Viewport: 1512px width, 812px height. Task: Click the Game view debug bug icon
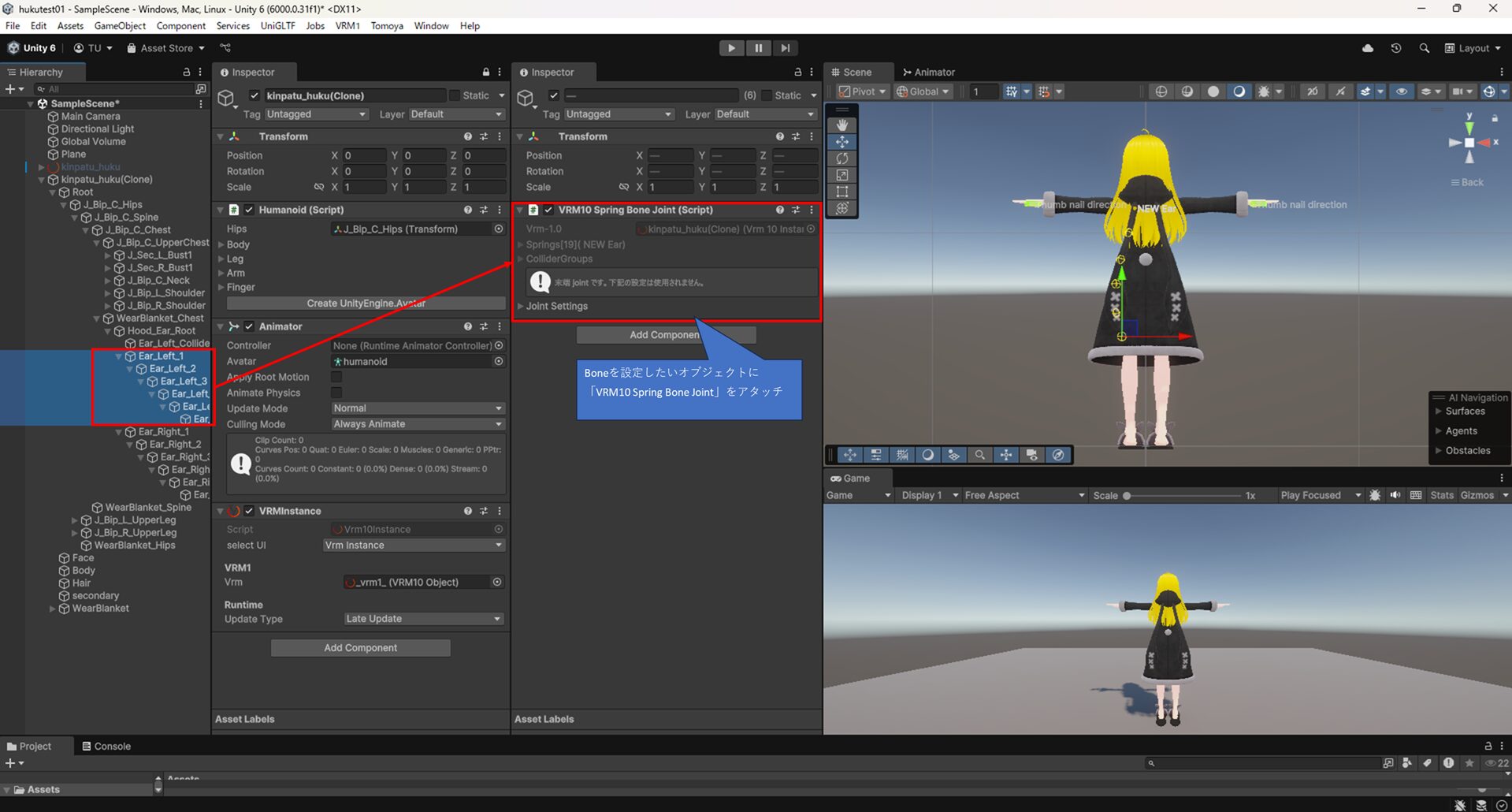pos(1375,495)
